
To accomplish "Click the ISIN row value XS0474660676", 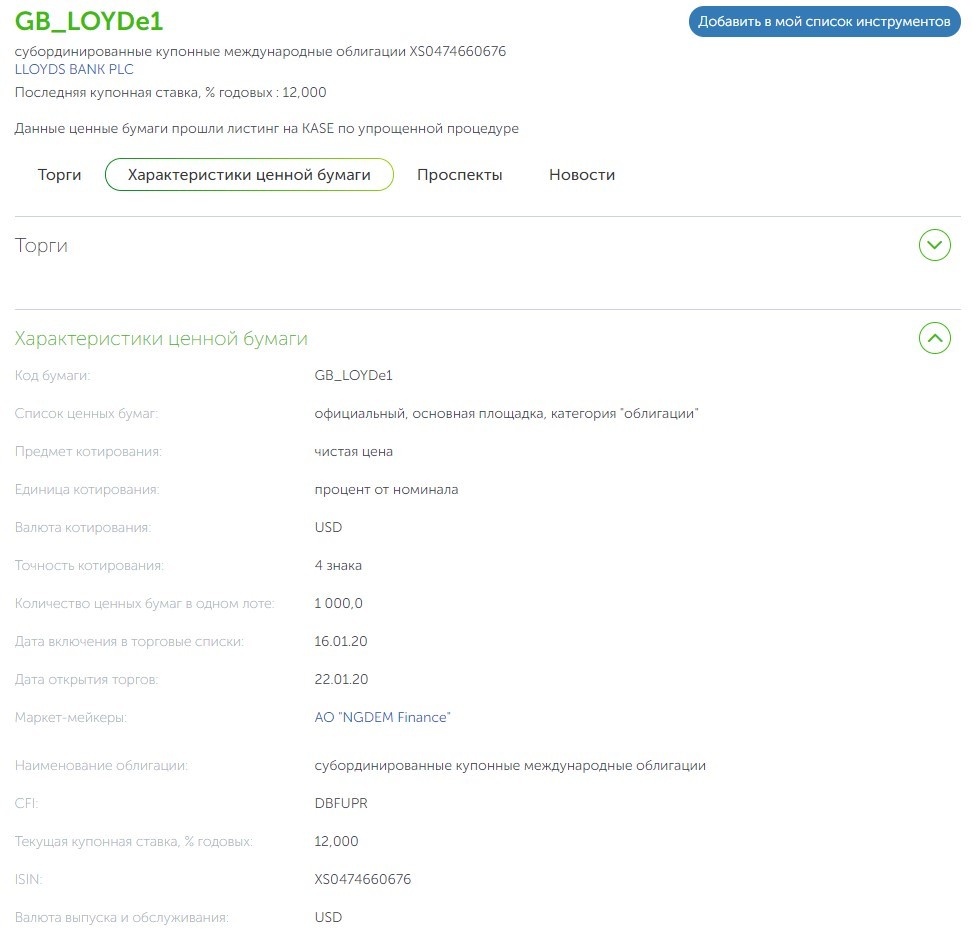I will point(362,880).
